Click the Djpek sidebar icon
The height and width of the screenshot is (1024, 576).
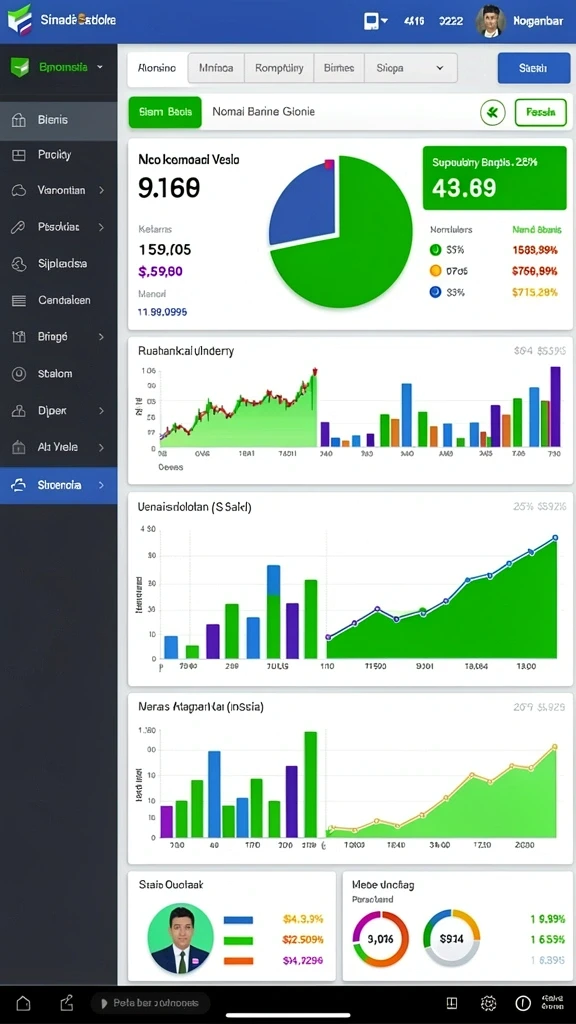click(x=19, y=411)
